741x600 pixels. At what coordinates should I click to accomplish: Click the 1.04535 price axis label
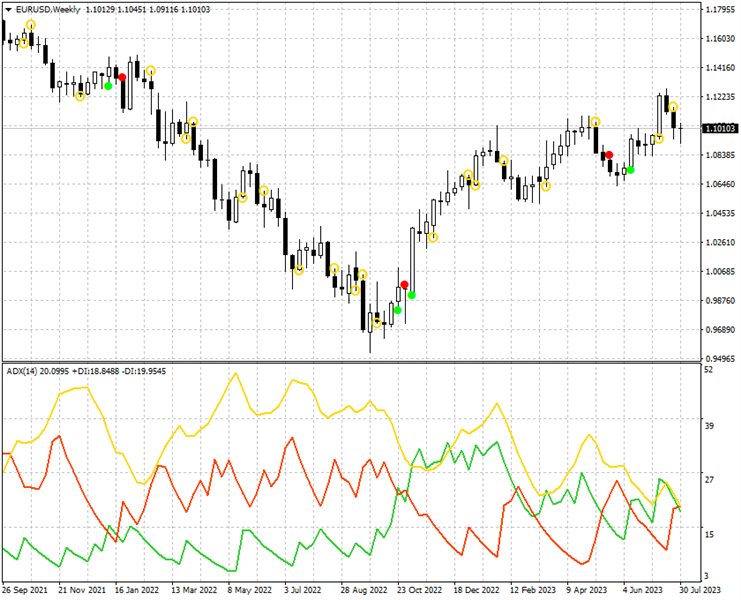[720, 213]
